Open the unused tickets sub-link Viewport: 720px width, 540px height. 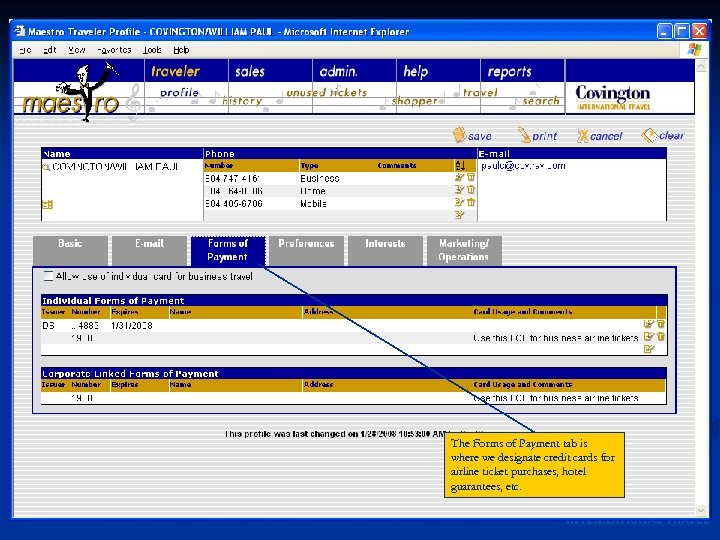326,92
